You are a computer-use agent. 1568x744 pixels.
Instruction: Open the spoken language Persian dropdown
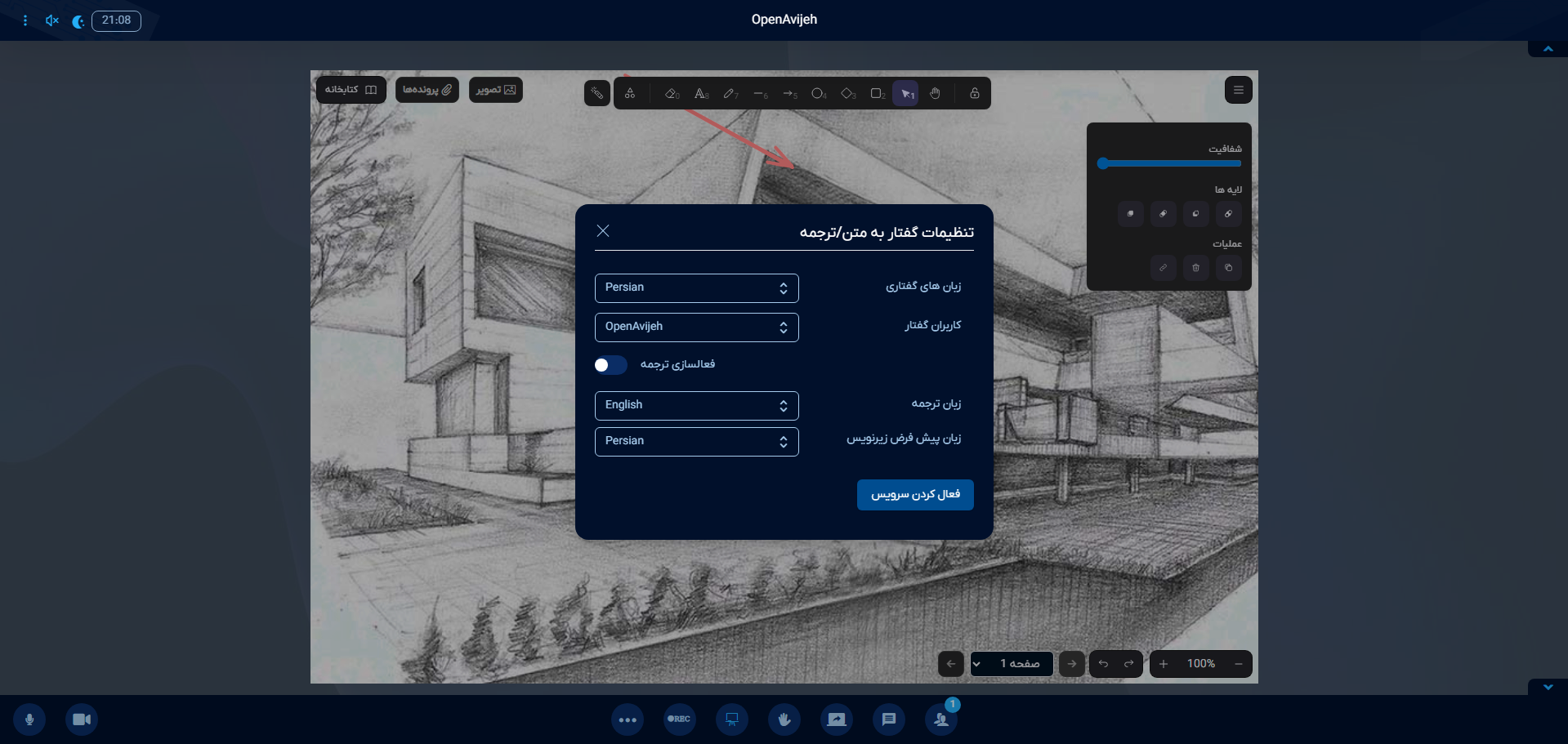pos(697,288)
